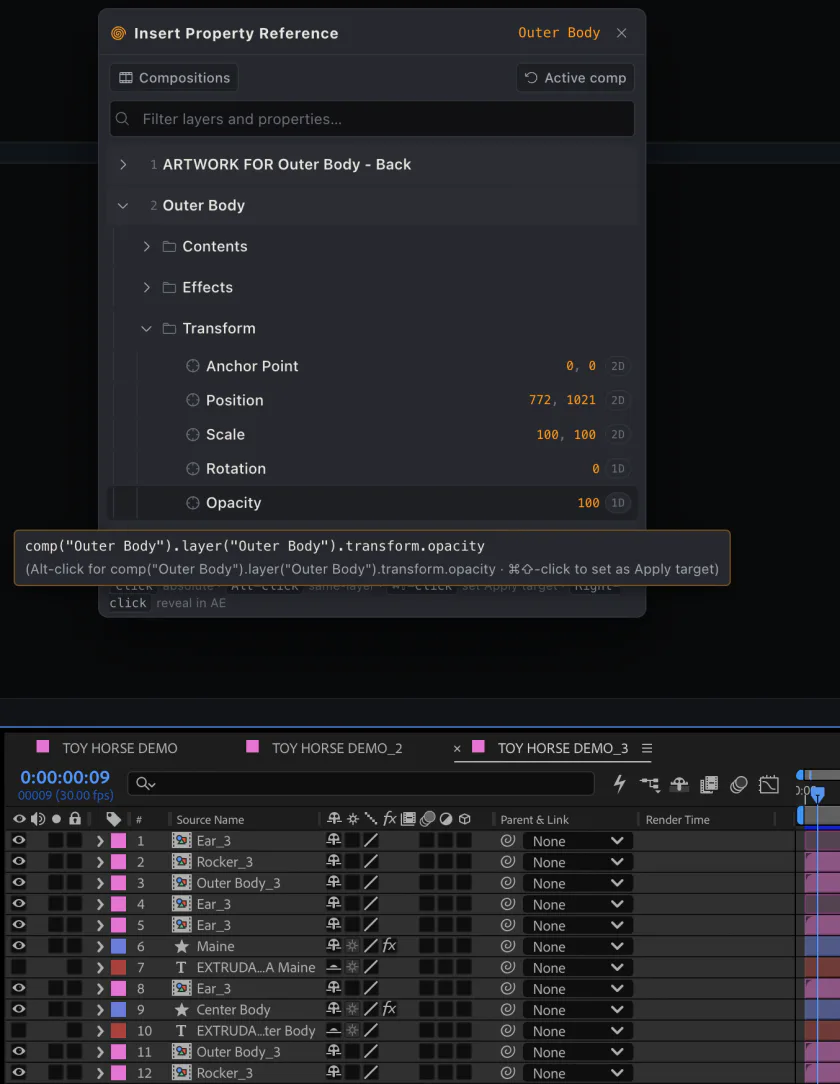Select the Opacity property
The image size is (840, 1084).
(234, 503)
